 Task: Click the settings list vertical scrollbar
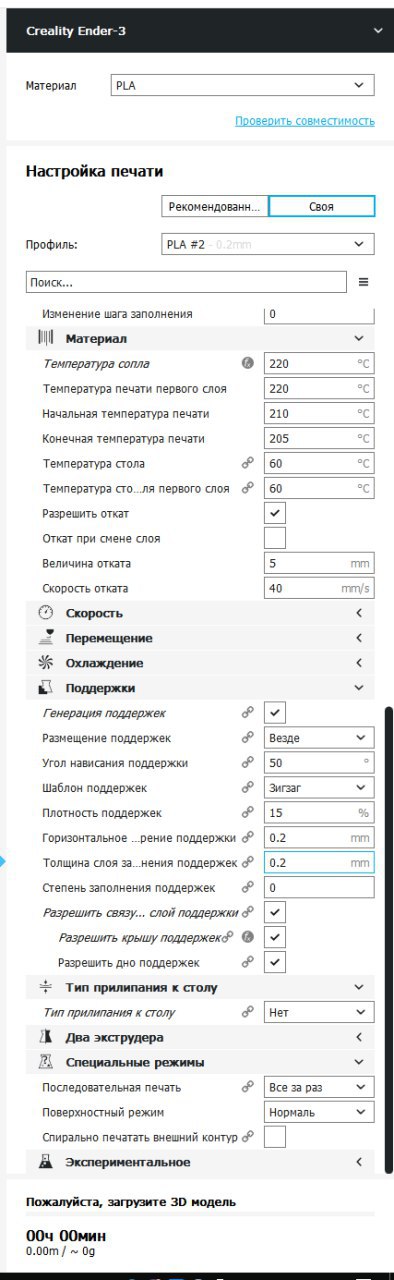pos(388,940)
